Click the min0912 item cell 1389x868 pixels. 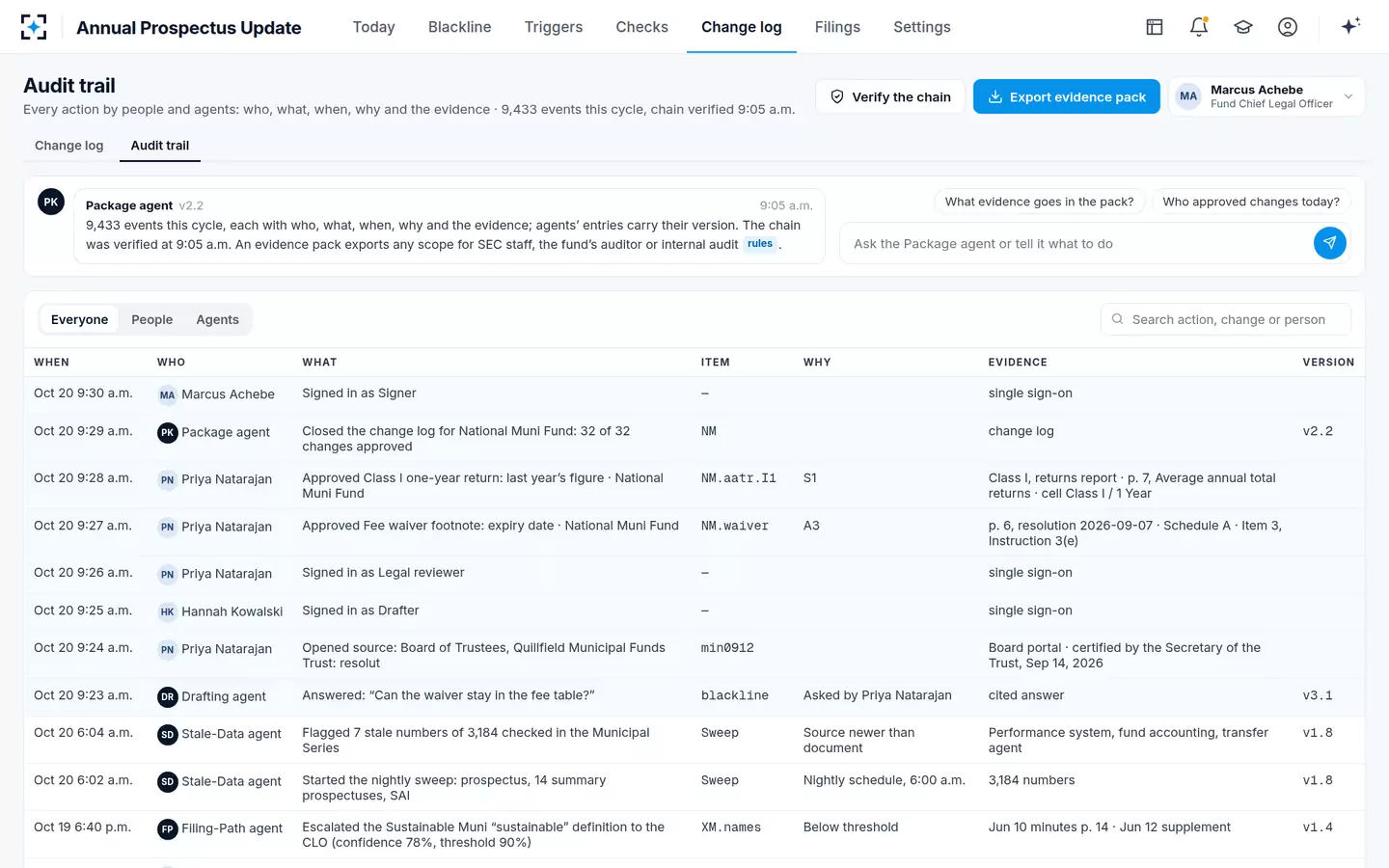[727, 648]
